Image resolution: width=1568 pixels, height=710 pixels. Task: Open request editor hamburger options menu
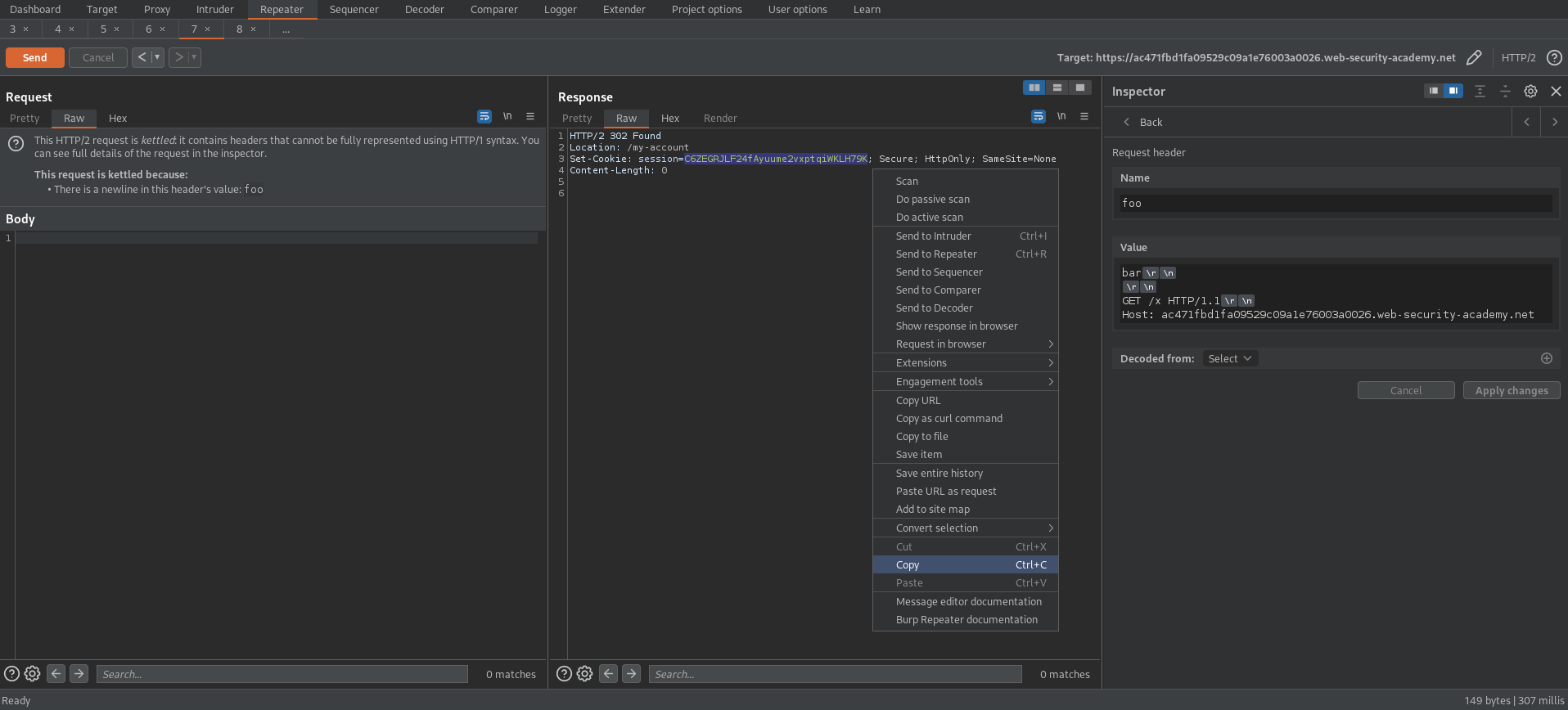click(x=530, y=116)
